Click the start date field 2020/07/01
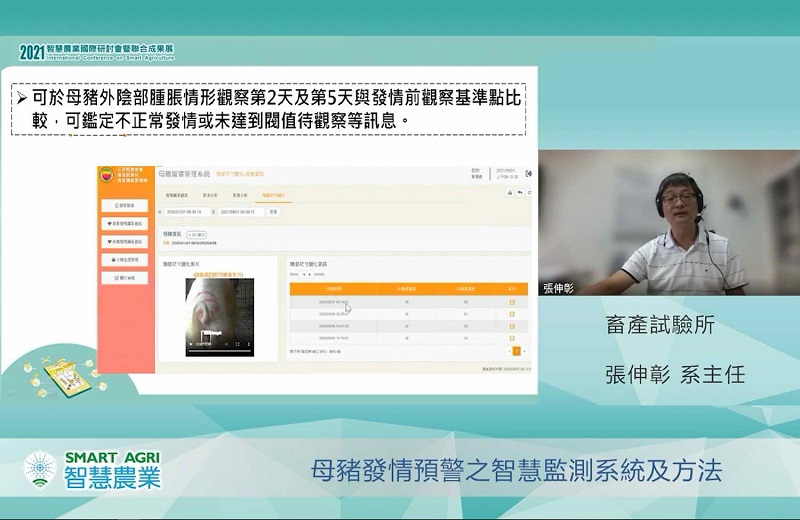 tap(186, 212)
